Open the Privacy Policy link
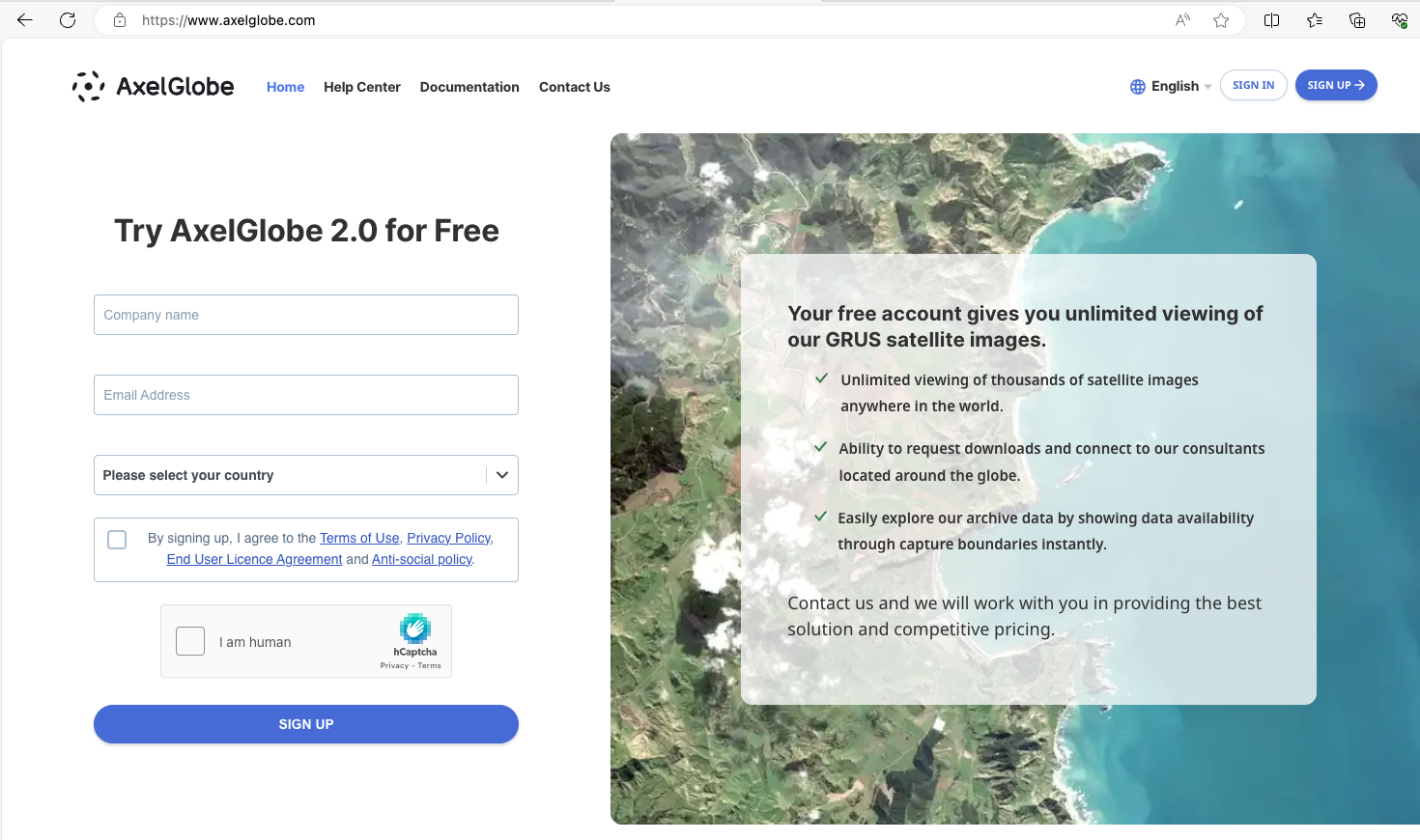The width and height of the screenshot is (1420, 840). pos(448,538)
